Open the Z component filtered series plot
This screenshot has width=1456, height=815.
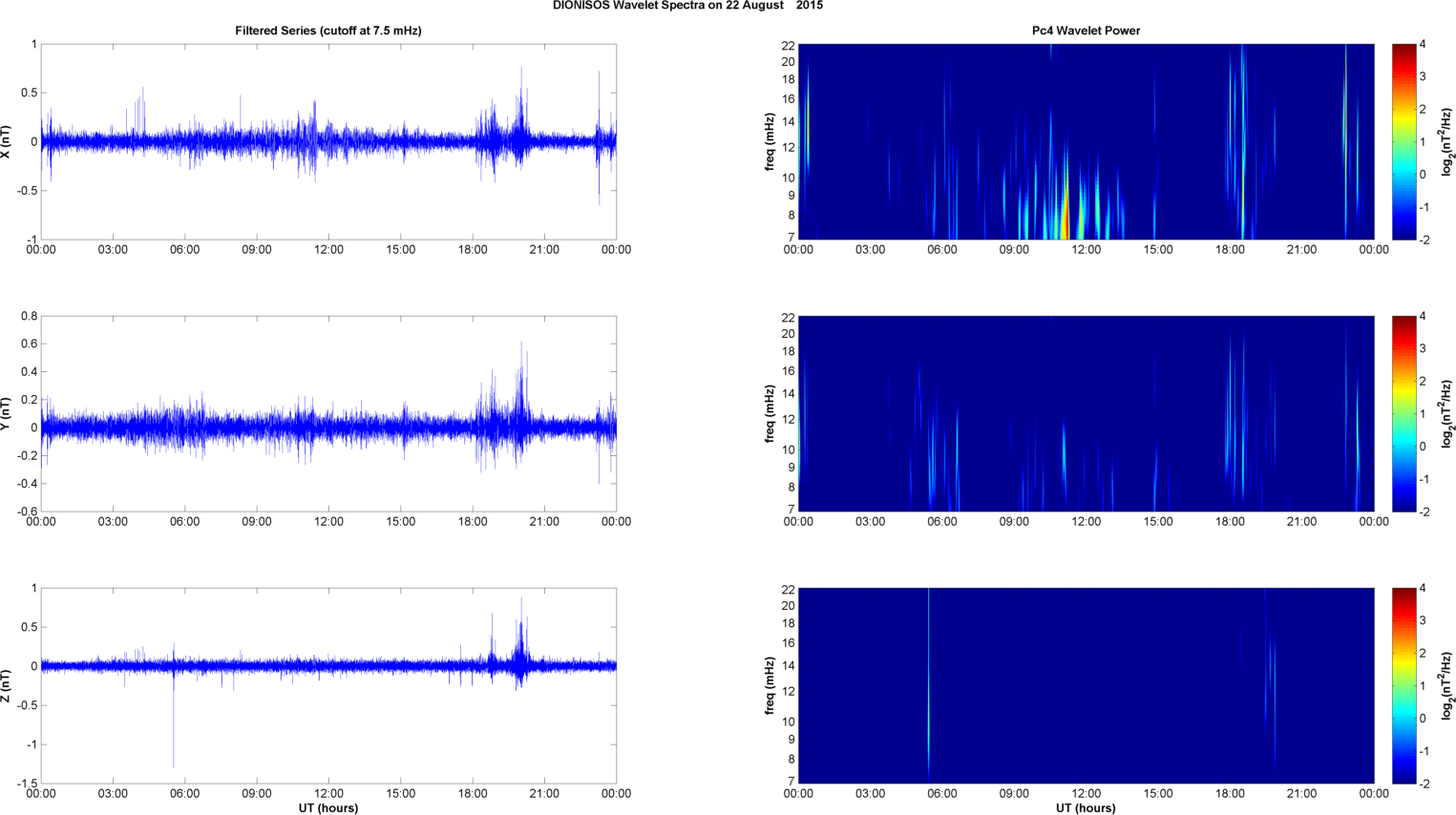tap(328, 685)
